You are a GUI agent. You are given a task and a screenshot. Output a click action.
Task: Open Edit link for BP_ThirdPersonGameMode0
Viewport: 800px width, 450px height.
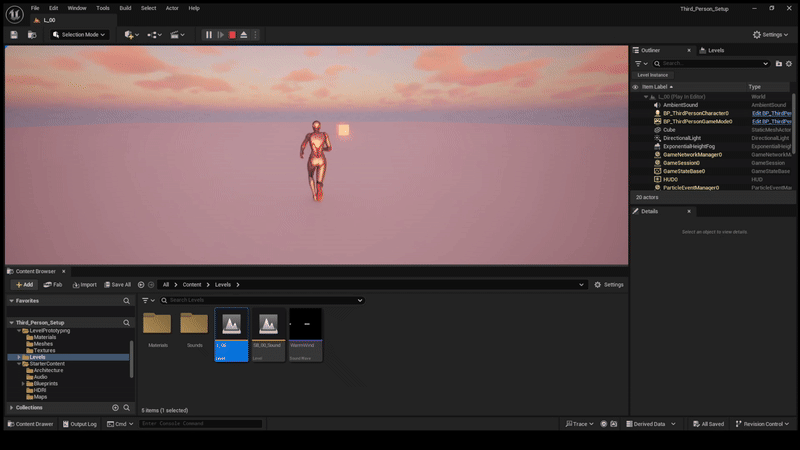(x=771, y=121)
